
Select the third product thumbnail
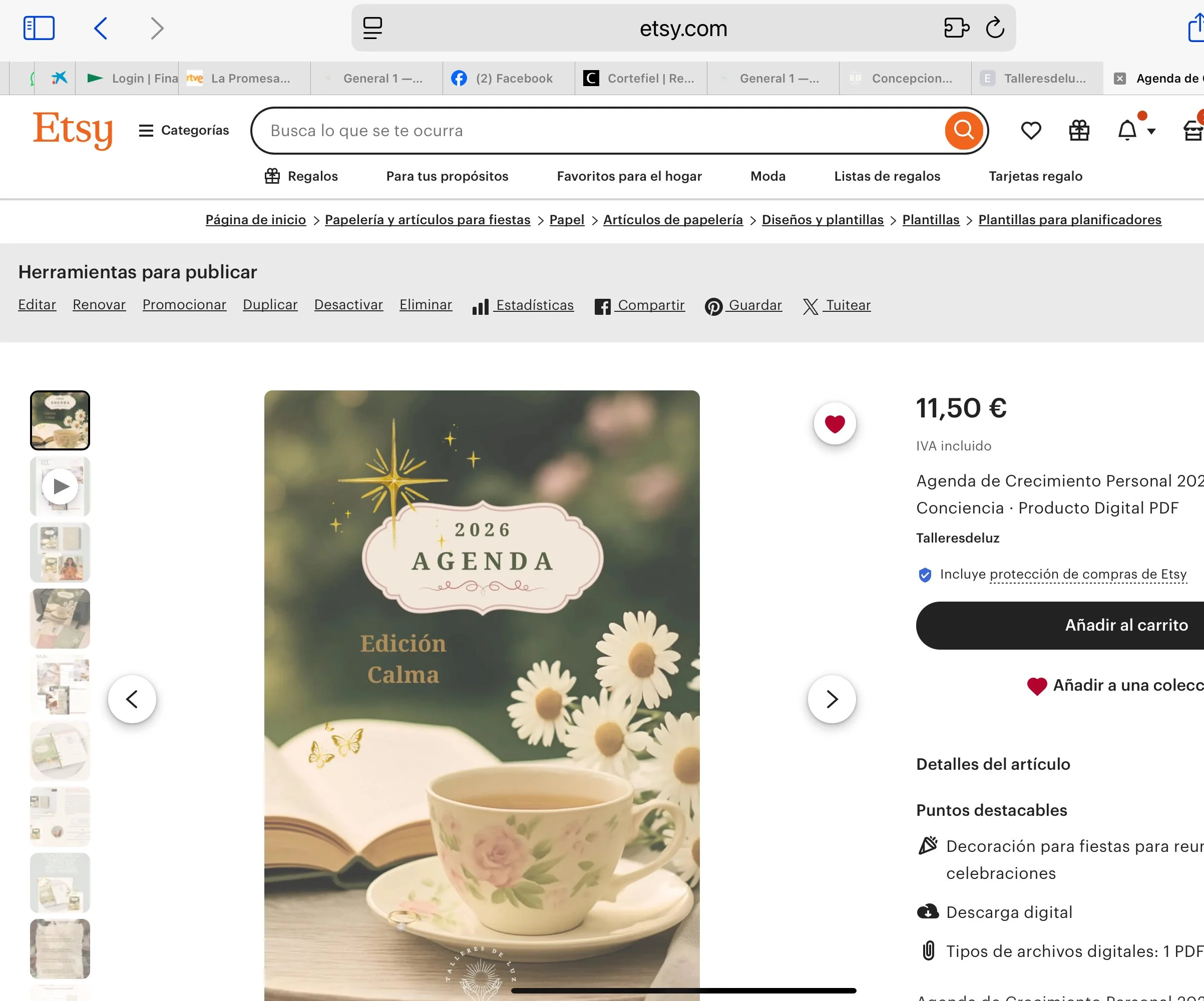60,552
